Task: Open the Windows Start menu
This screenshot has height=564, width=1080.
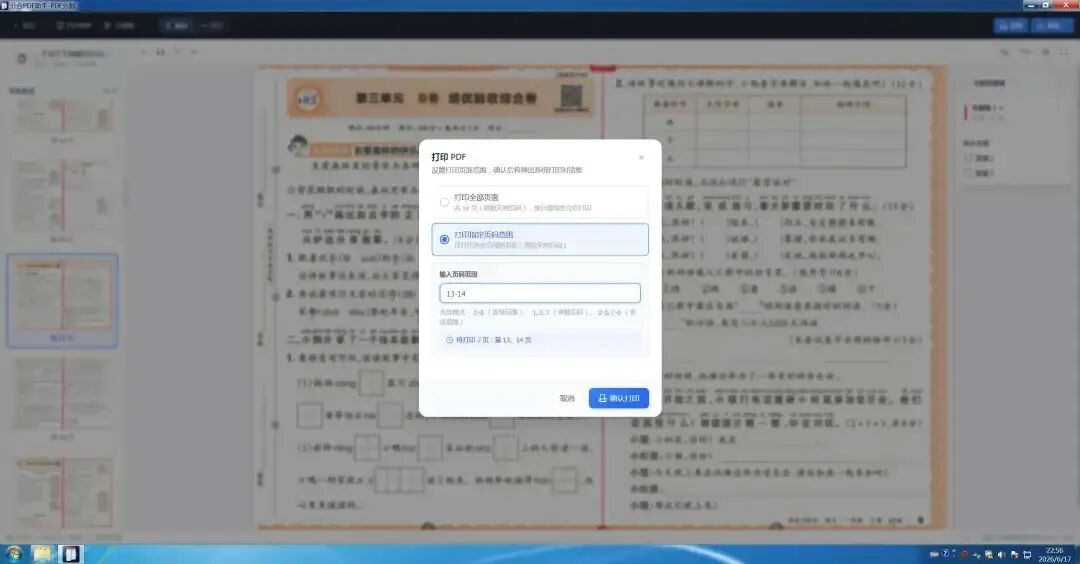Action: 14,554
